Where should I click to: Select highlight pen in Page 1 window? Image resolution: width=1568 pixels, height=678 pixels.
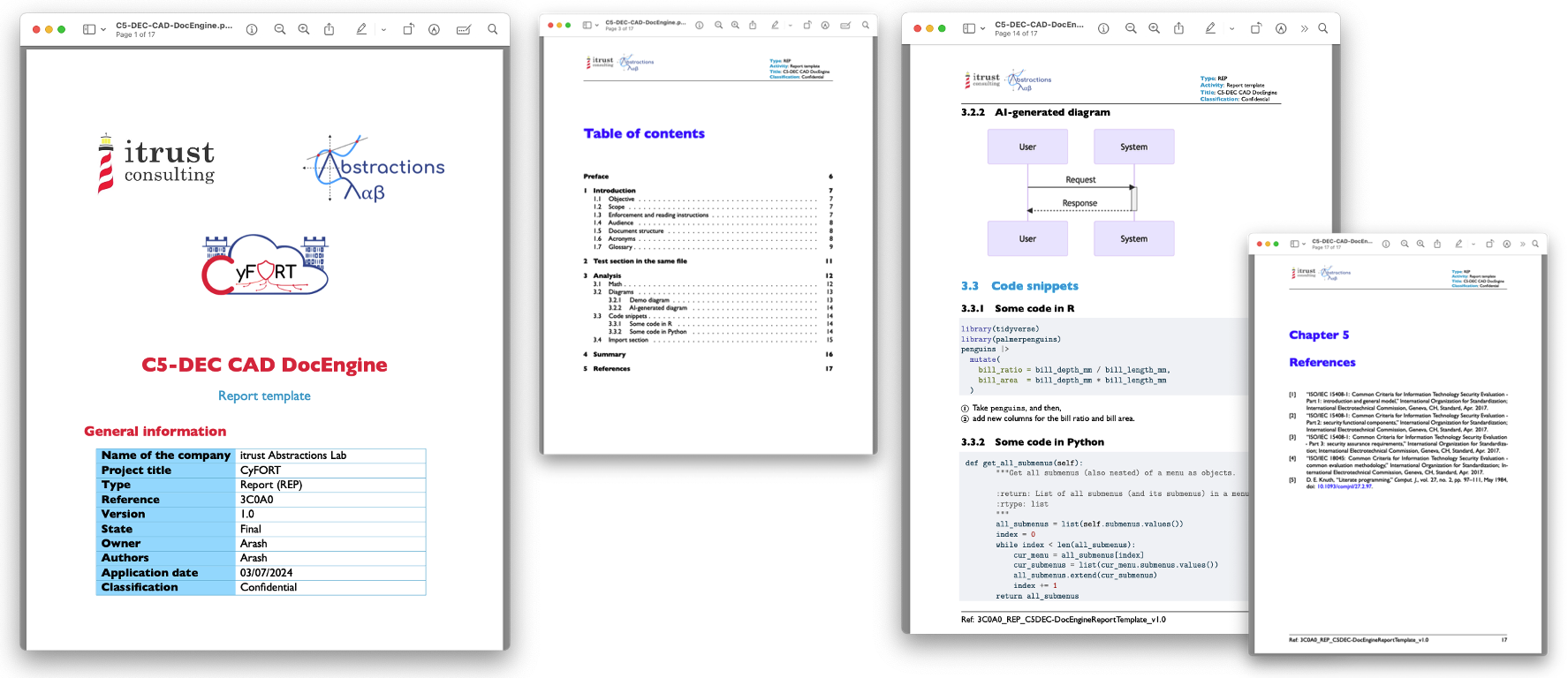pyautogui.click(x=361, y=29)
